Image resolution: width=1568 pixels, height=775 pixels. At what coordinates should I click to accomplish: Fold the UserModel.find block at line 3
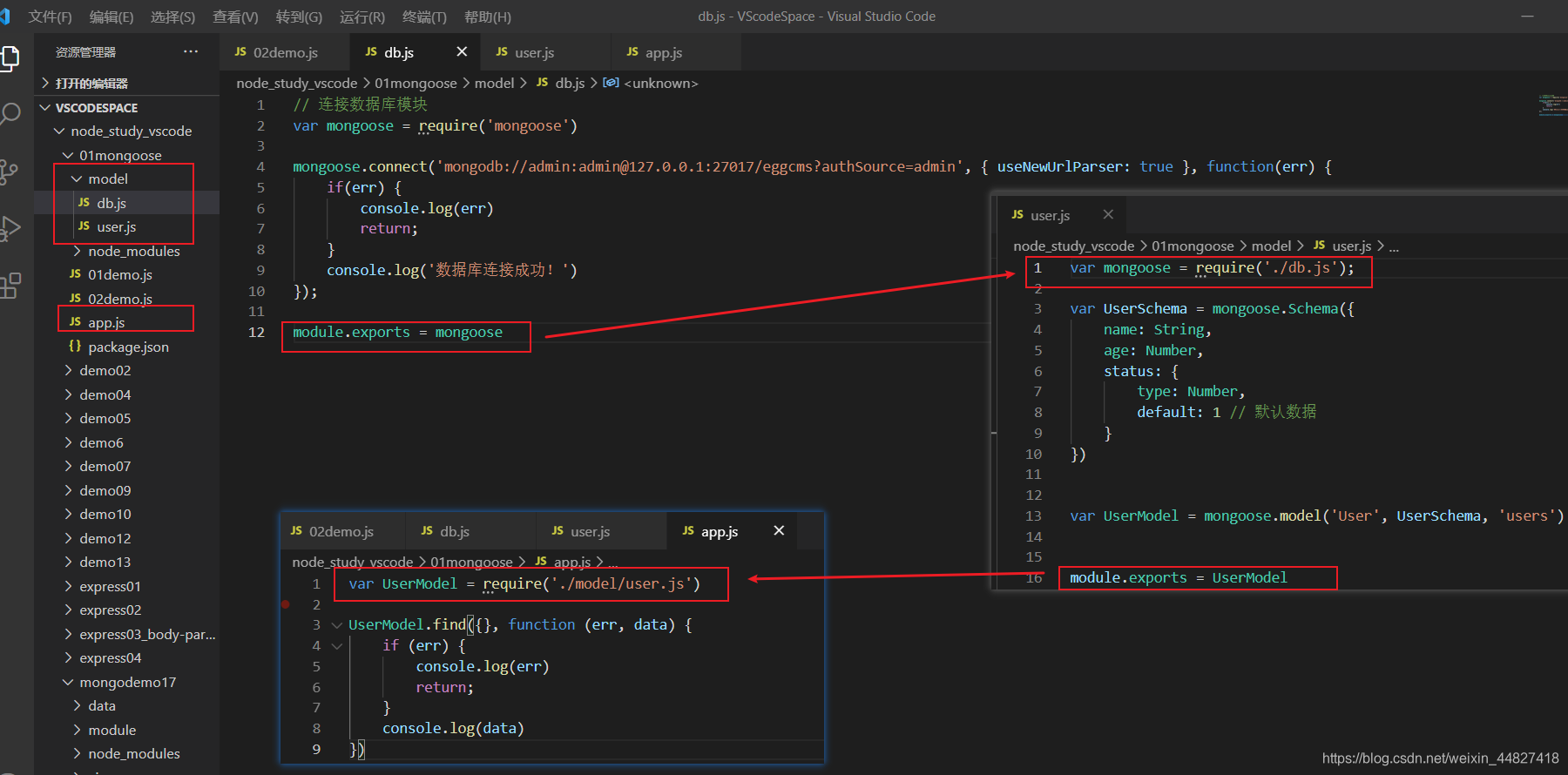click(x=336, y=625)
